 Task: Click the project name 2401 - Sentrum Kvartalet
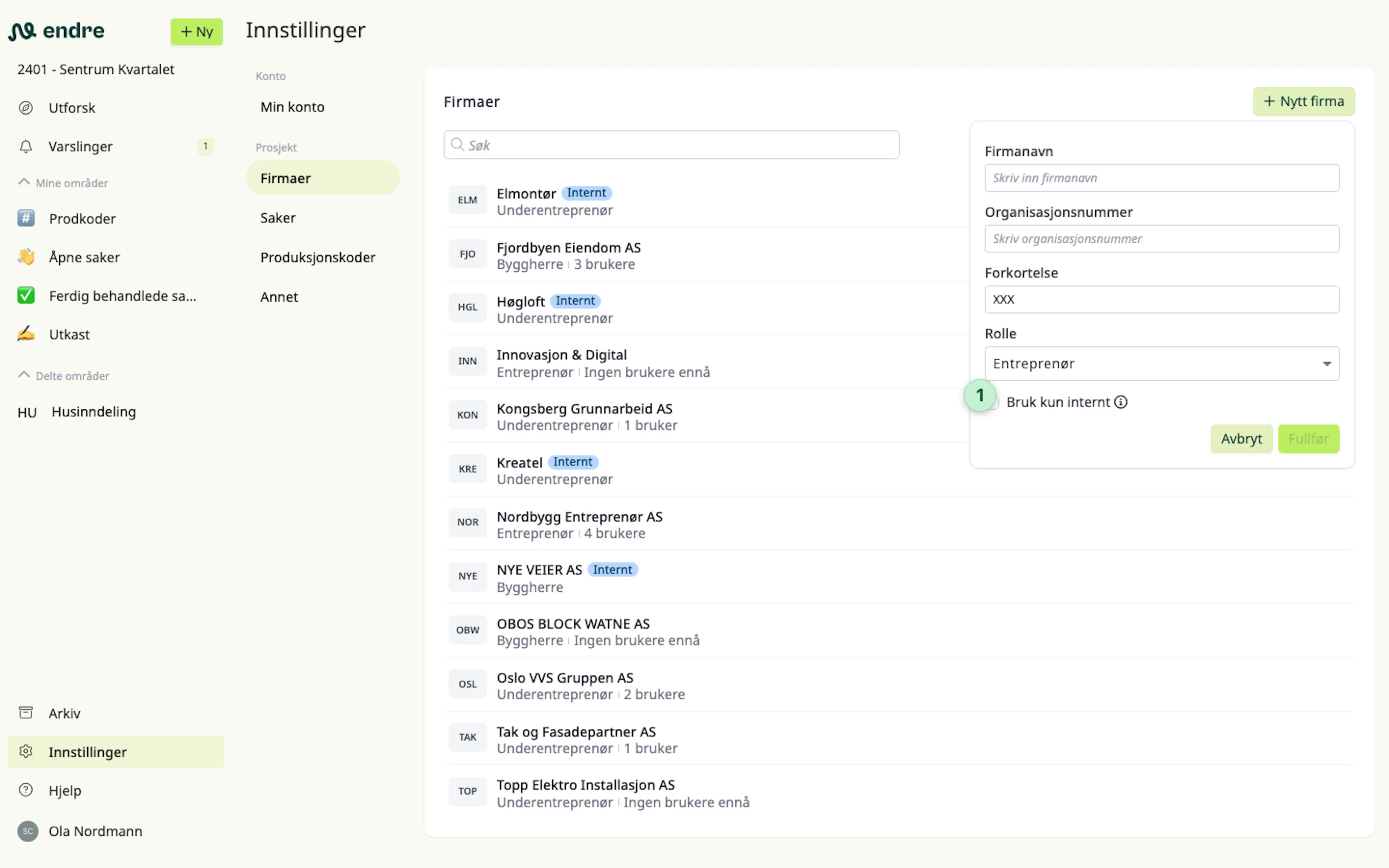coord(96,69)
